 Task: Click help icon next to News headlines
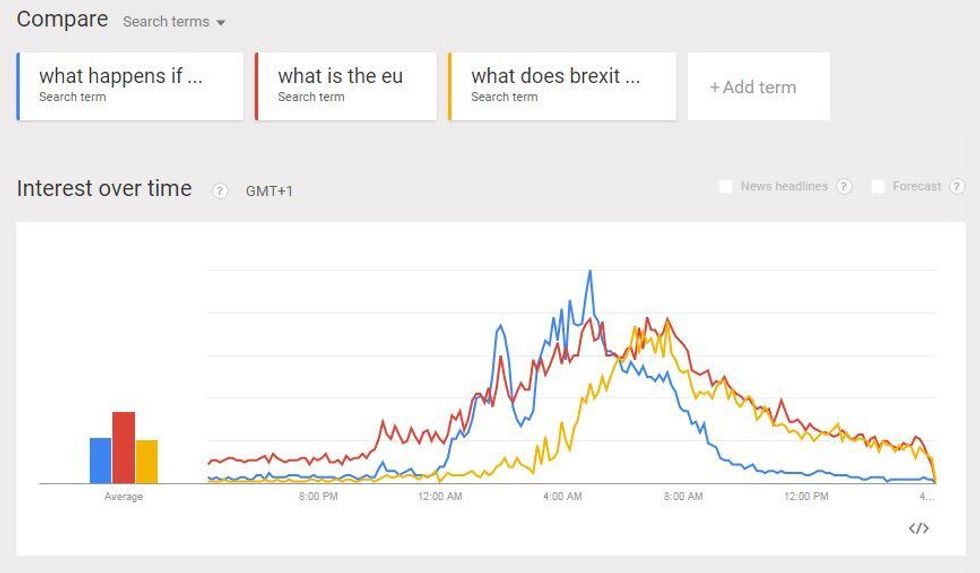[844, 186]
